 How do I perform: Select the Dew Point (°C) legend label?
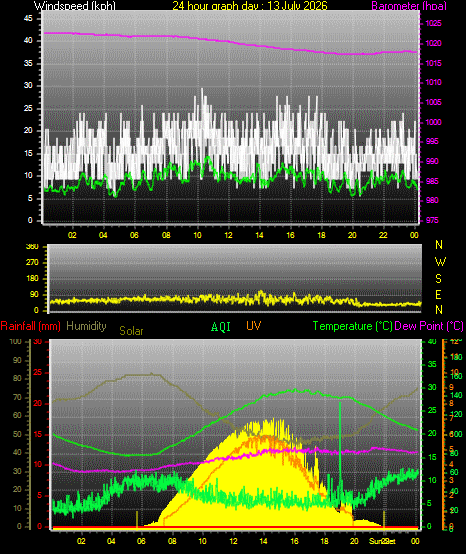point(429,326)
